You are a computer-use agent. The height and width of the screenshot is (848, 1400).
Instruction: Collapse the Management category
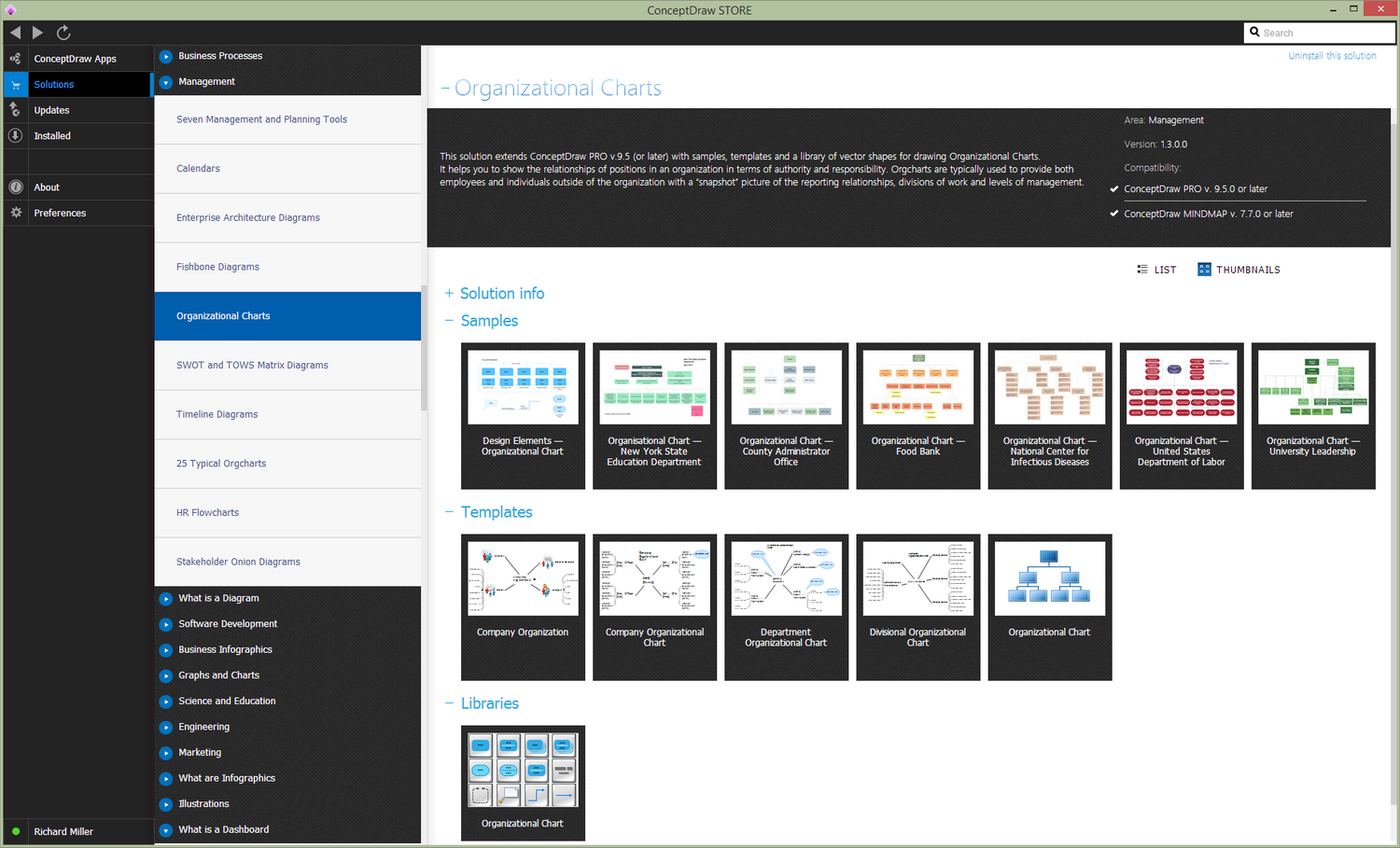[x=166, y=82]
